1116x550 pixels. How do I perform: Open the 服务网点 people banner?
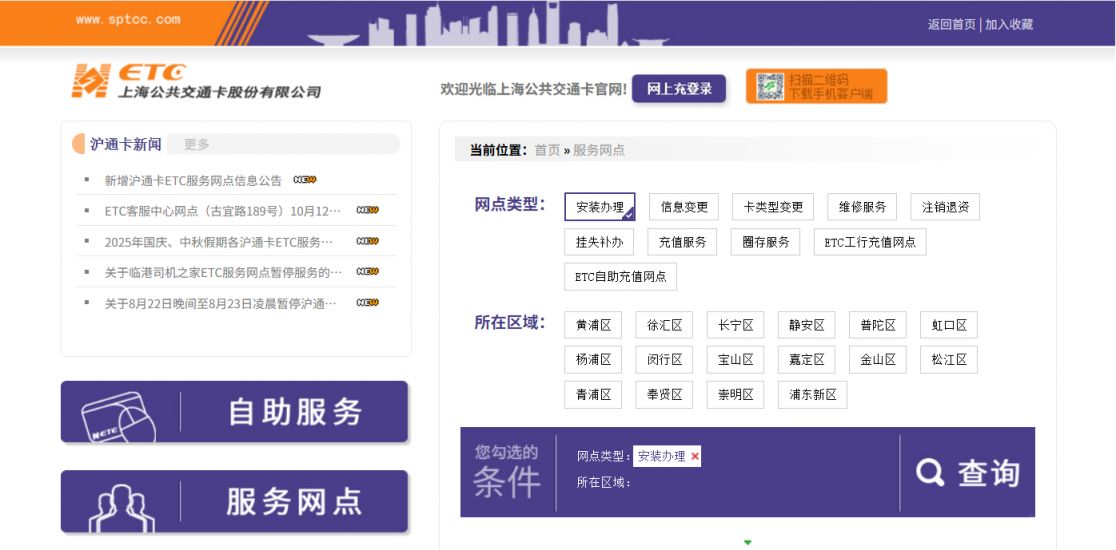tap(235, 501)
